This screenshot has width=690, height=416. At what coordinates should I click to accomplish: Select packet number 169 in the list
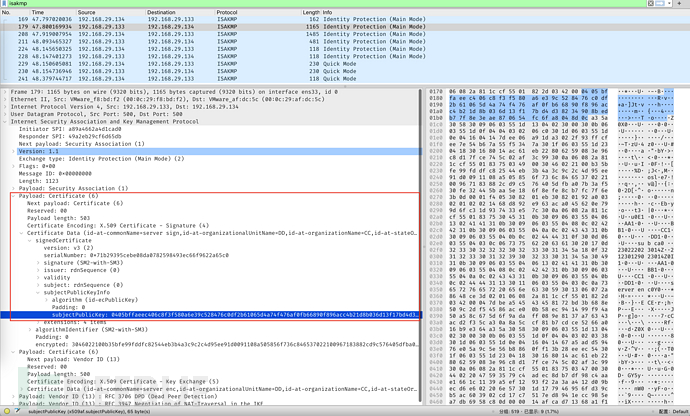[x=345, y=19]
